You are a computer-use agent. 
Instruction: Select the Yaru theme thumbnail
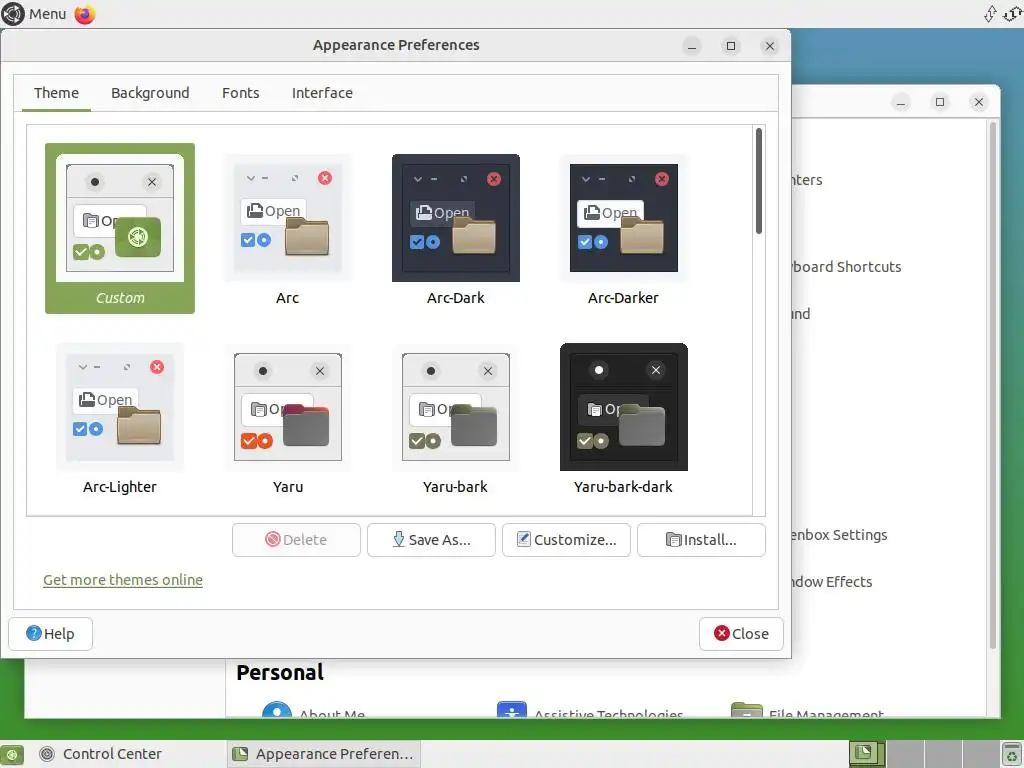pyautogui.click(x=287, y=417)
